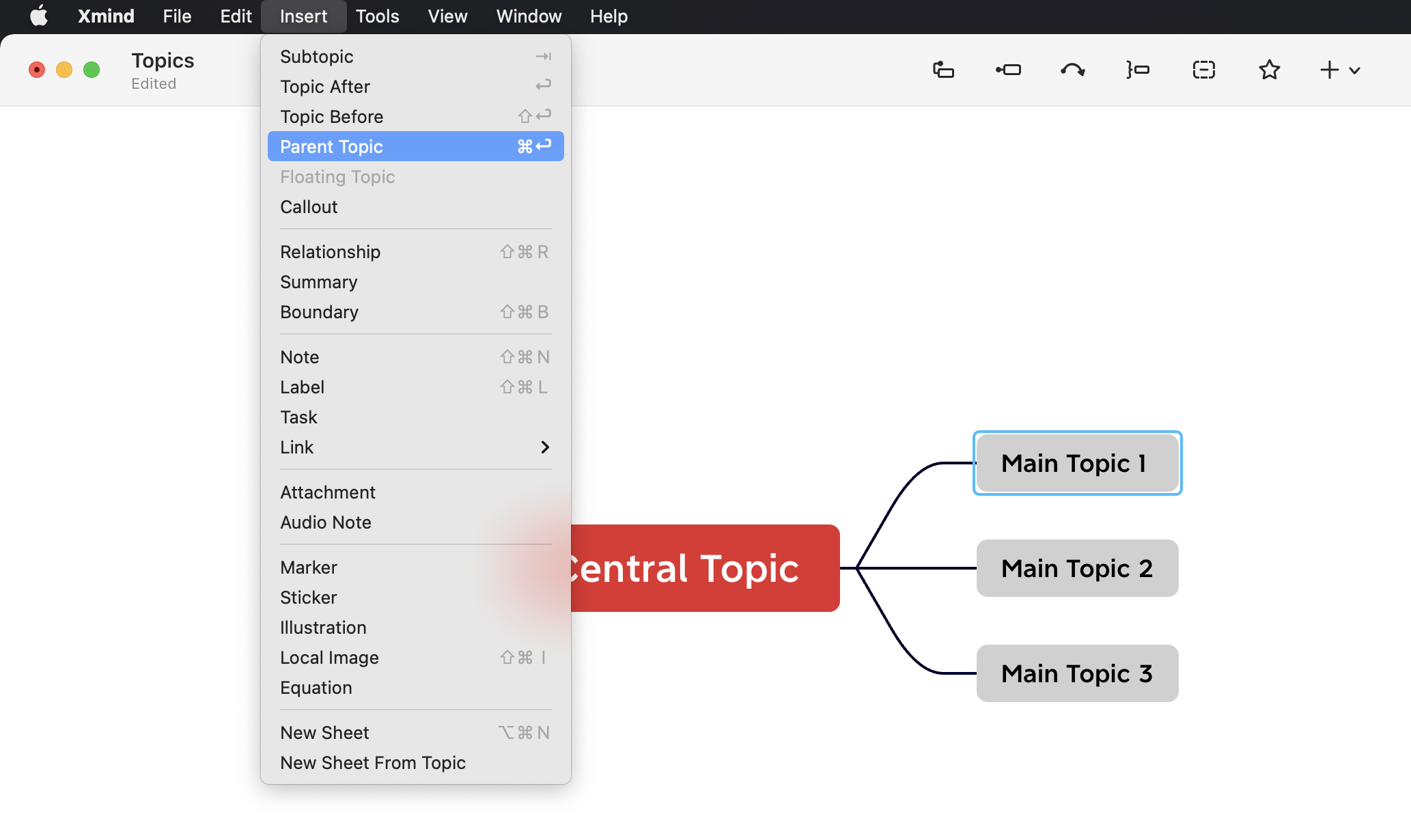Choose Label menu entry
The image size is (1411, 840).
coord(415,387)
